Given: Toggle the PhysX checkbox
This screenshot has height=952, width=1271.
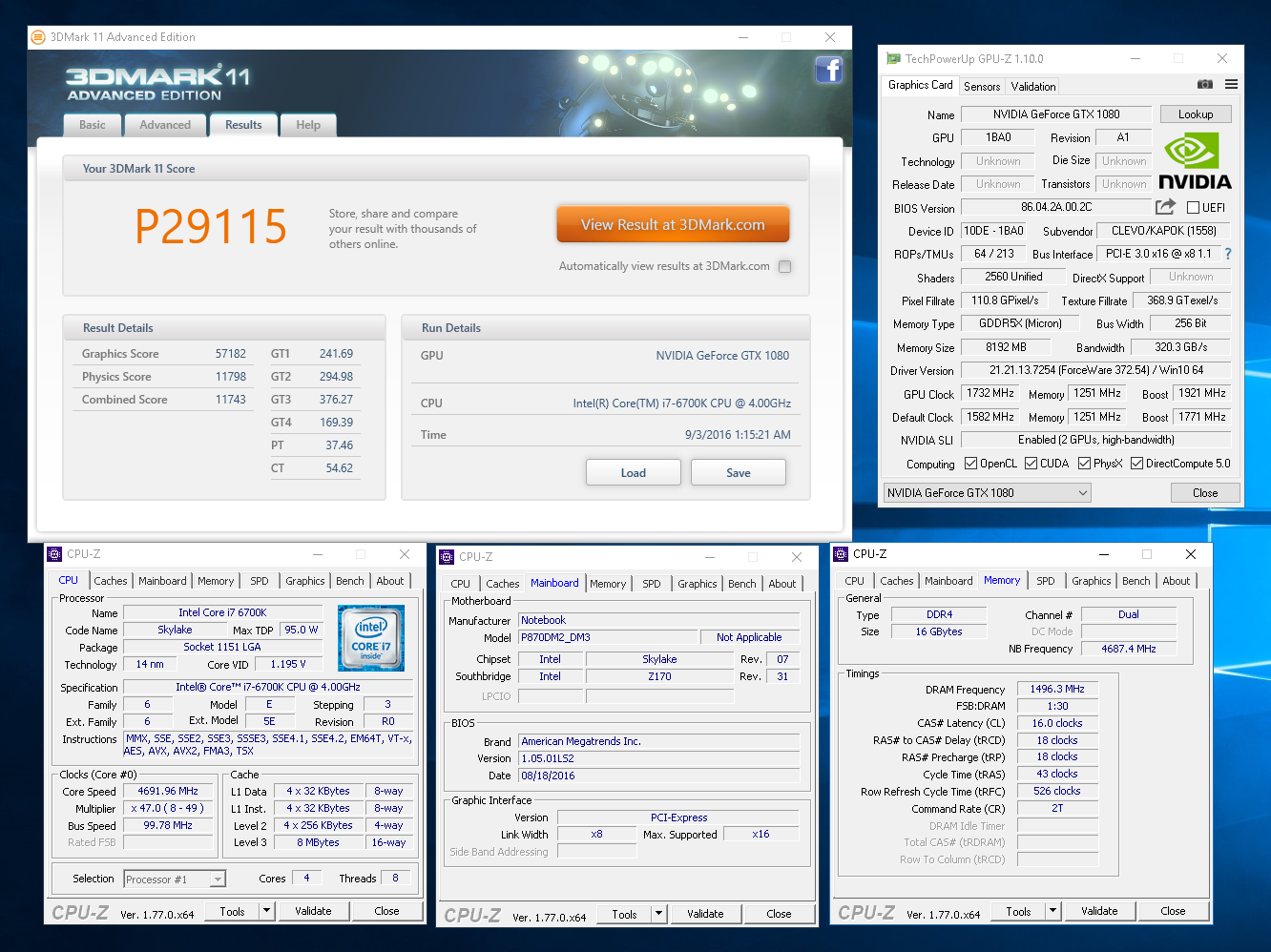Looking at the screenshot, I should pyautogui.click(x=1085, y=464).
